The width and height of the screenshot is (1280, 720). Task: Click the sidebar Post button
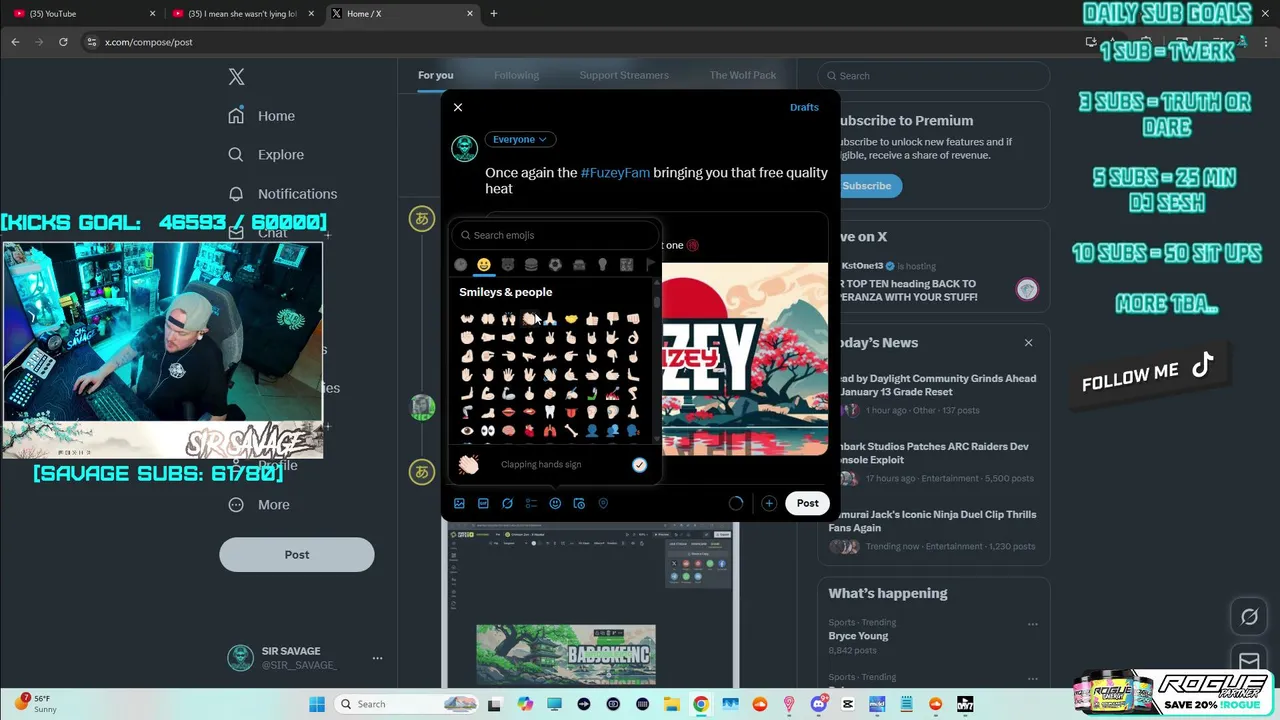point(297,555)
